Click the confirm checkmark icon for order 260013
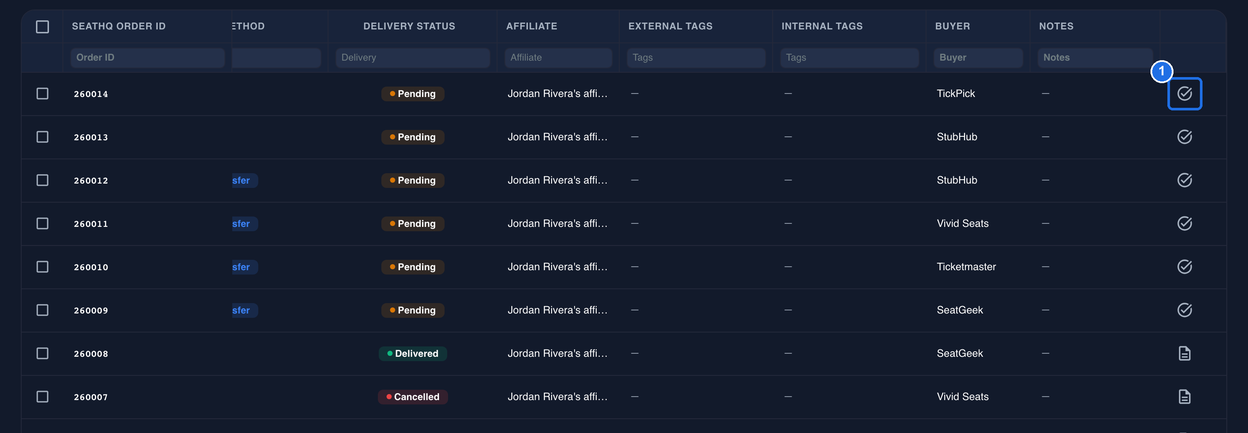This screenshot has height=433, width=1248. click(x=1185, y=137)
